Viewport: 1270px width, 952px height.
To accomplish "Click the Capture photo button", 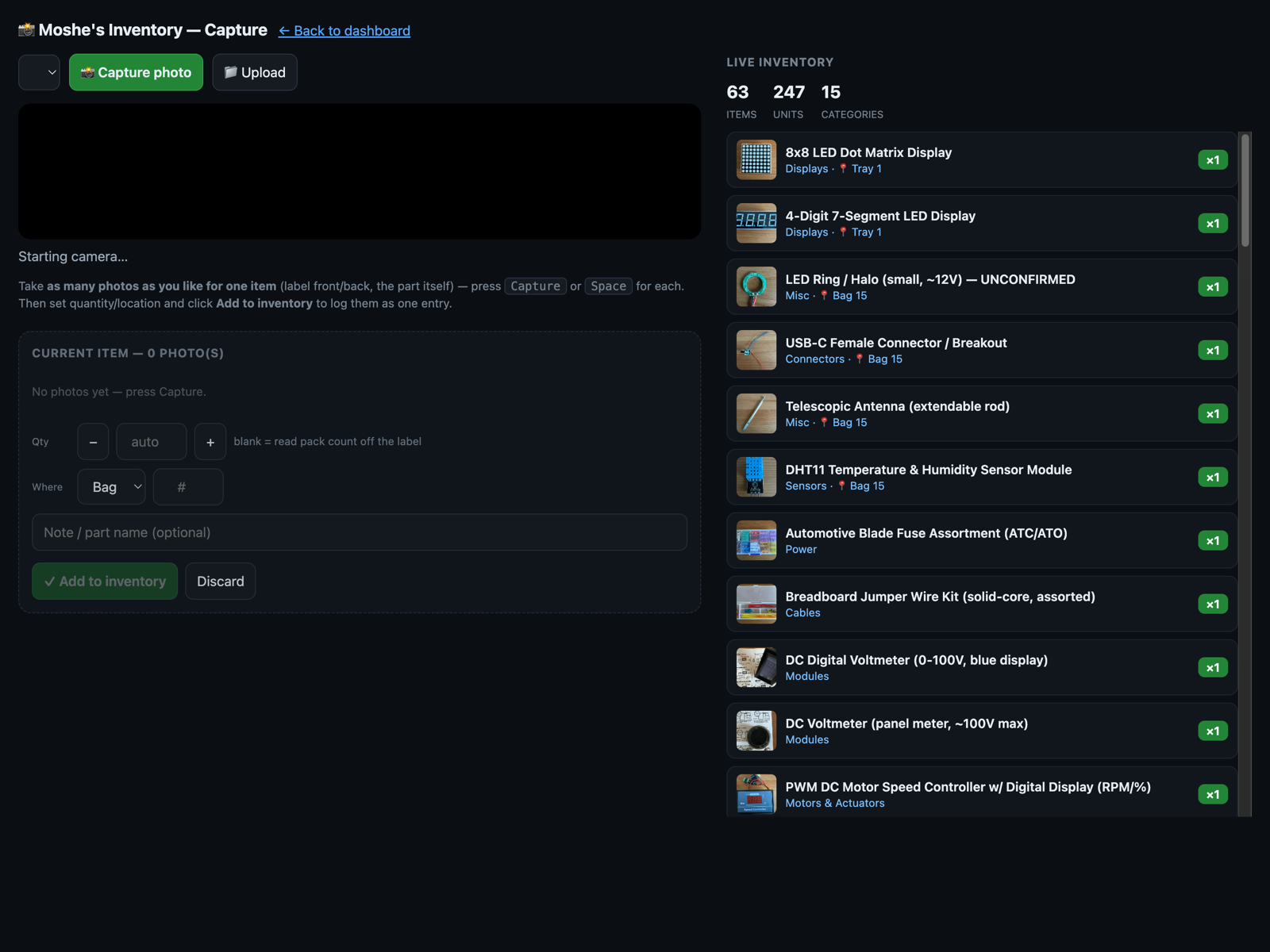I will click(136, 72).
